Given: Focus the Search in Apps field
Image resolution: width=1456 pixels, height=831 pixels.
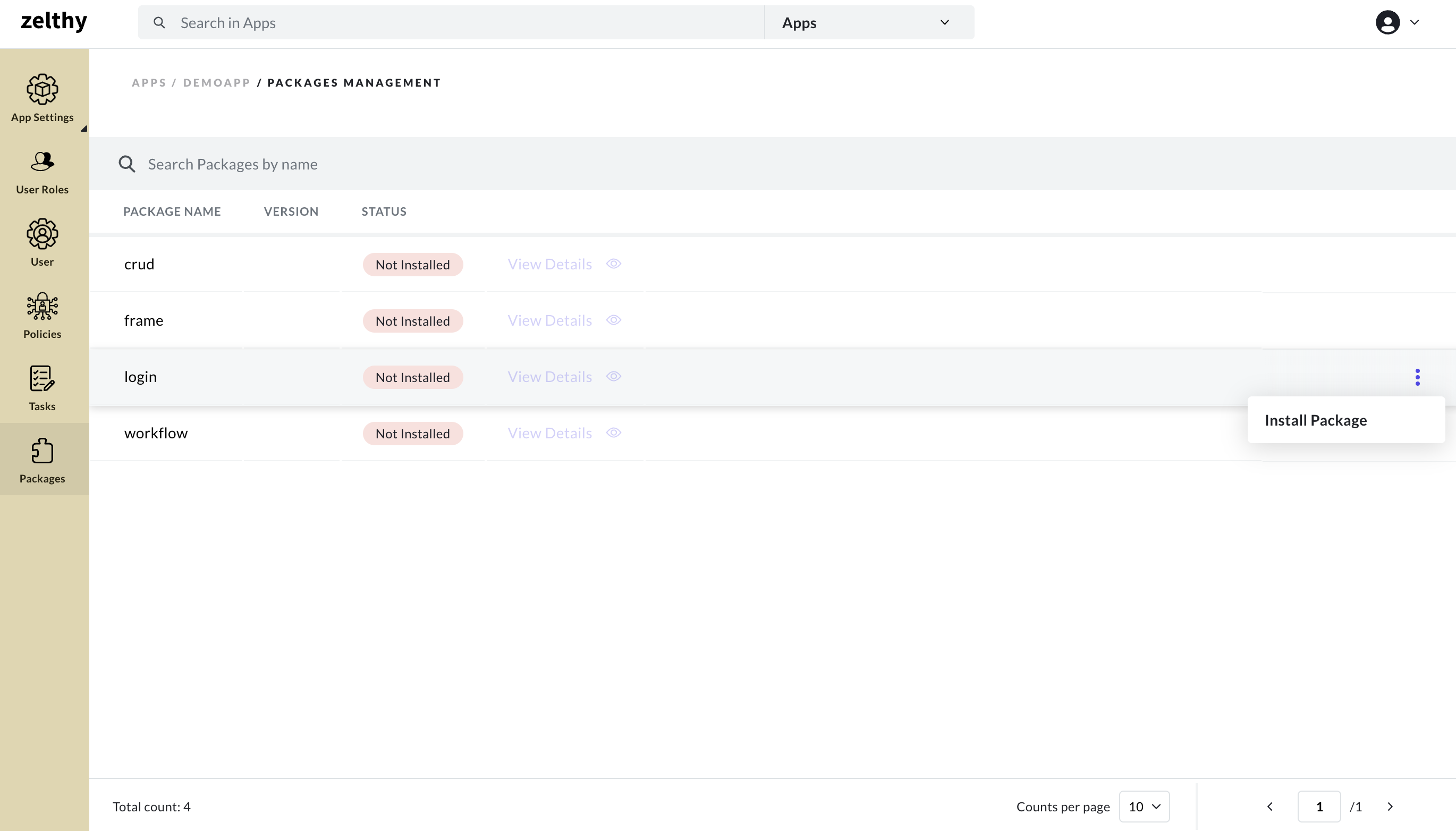Looking at the screenshot, I should (x=451, y=23).
